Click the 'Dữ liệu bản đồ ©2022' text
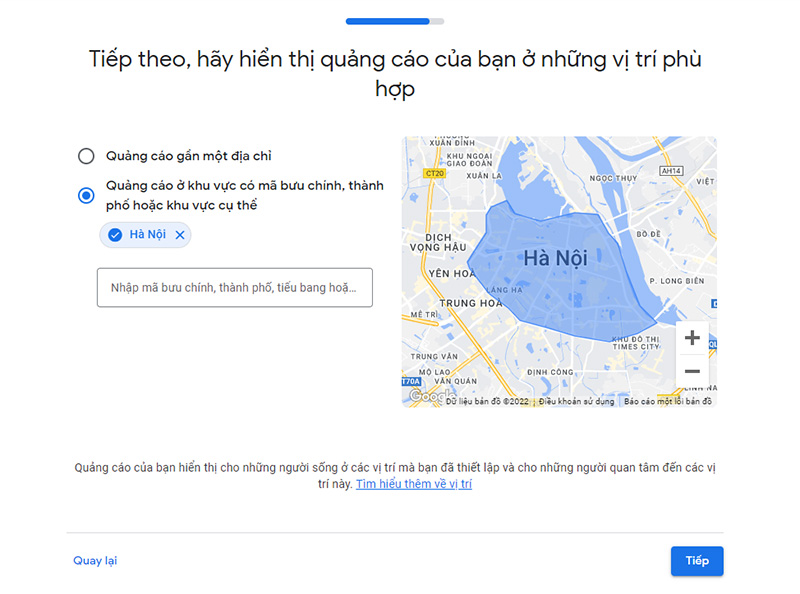 click(x=487, y=402)
